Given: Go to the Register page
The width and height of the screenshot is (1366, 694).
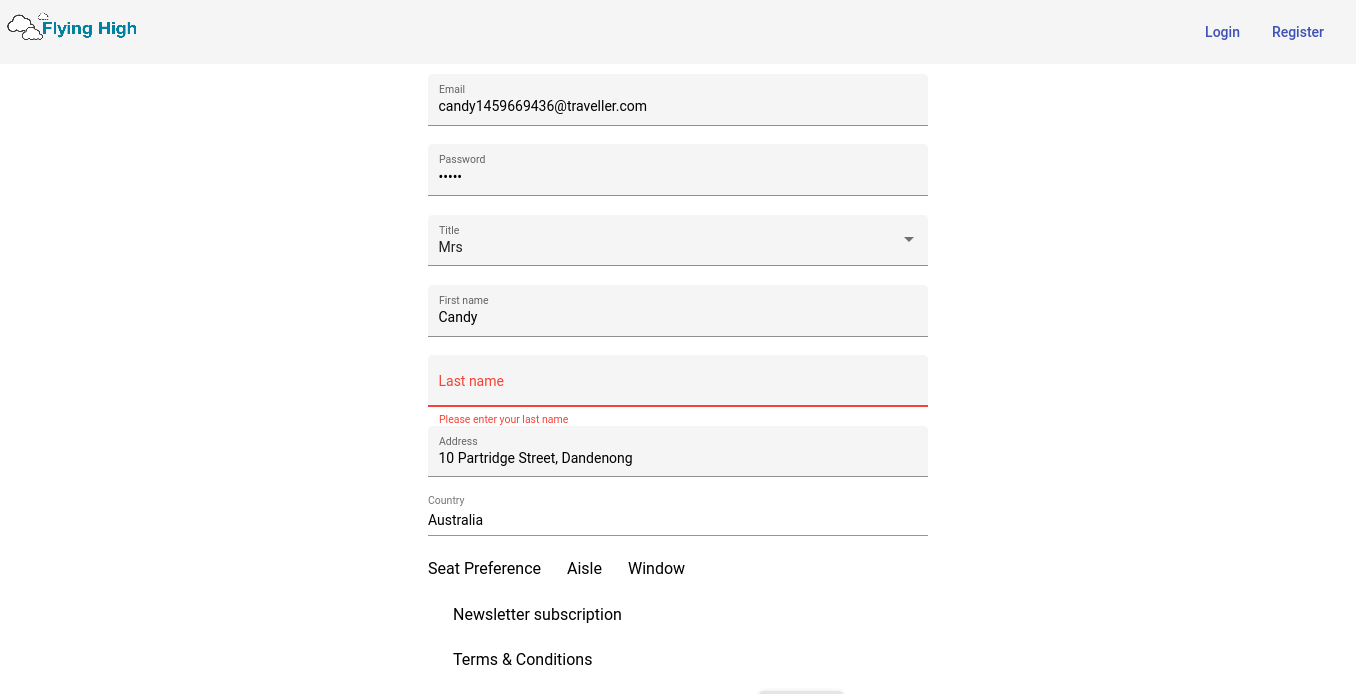Looking at the screenshot, I should click(1298, 32).
